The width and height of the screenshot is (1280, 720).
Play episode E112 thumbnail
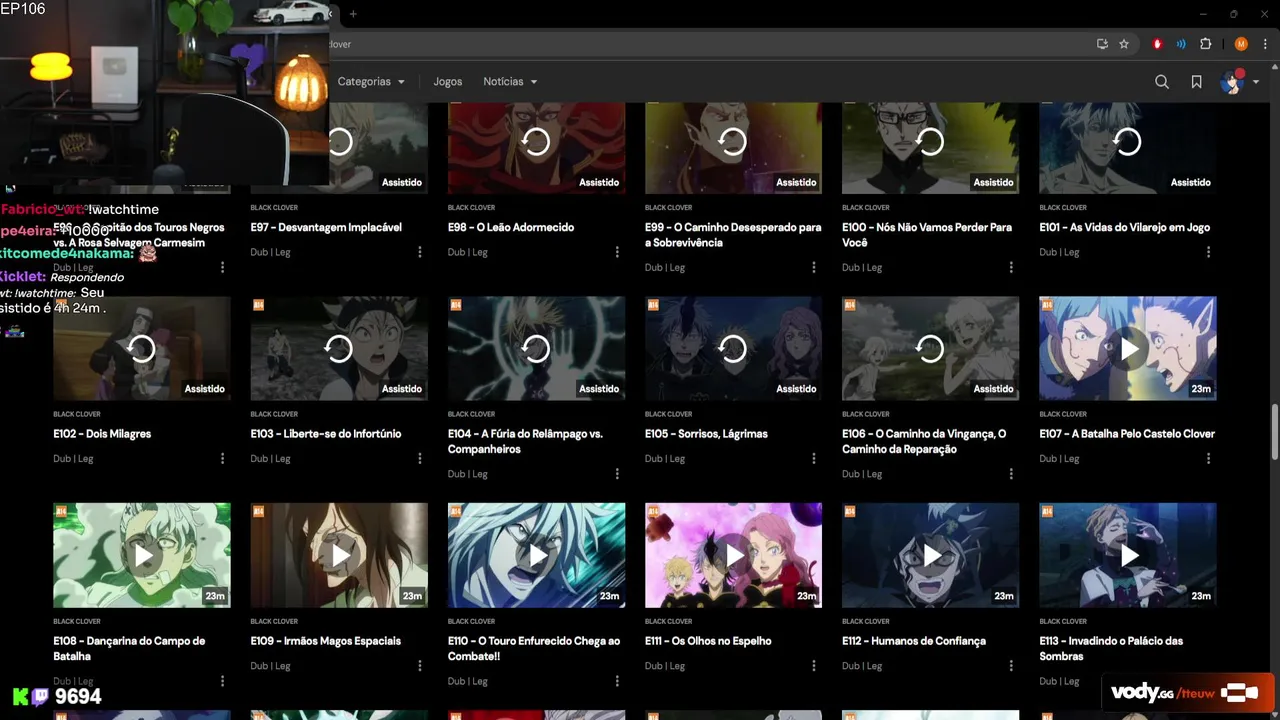[930, 555]
